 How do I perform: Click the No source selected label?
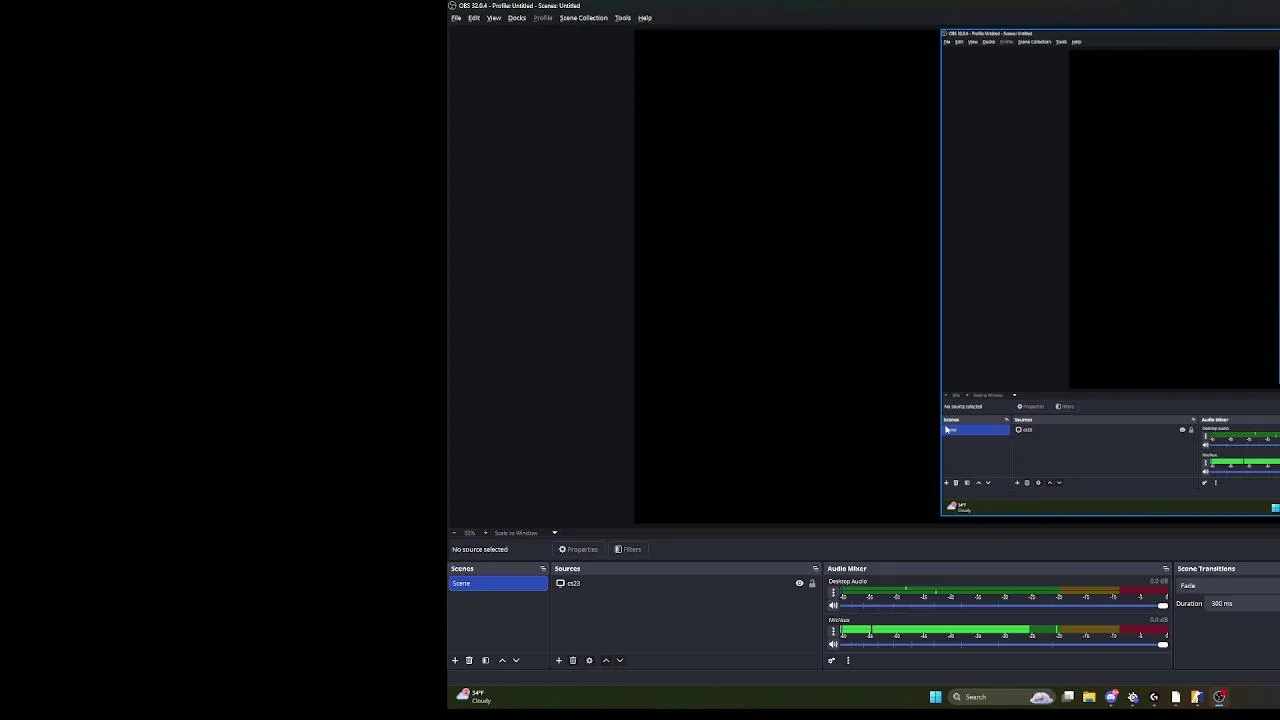(480, 549)
